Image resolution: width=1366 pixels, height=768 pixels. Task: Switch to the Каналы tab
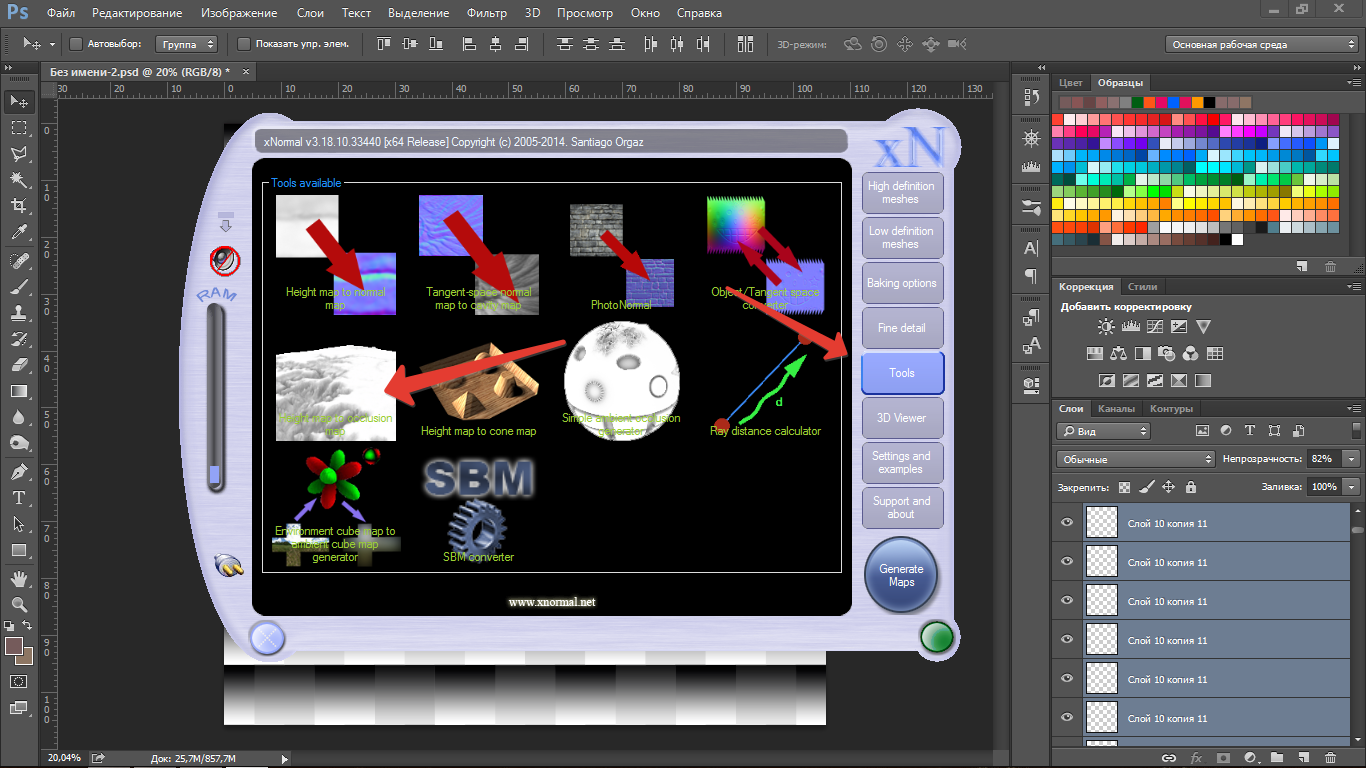pyautogui.click(x=1116, y=409)
